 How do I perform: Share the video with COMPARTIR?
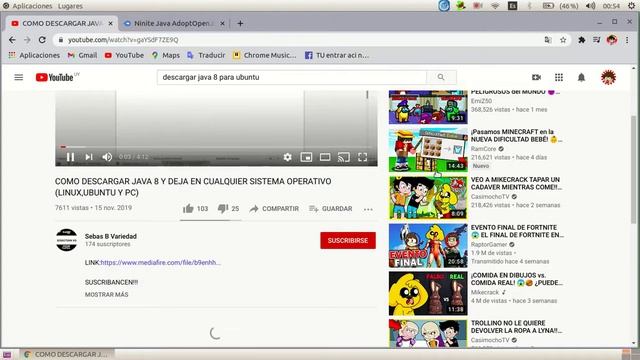[x=274, y=209]
